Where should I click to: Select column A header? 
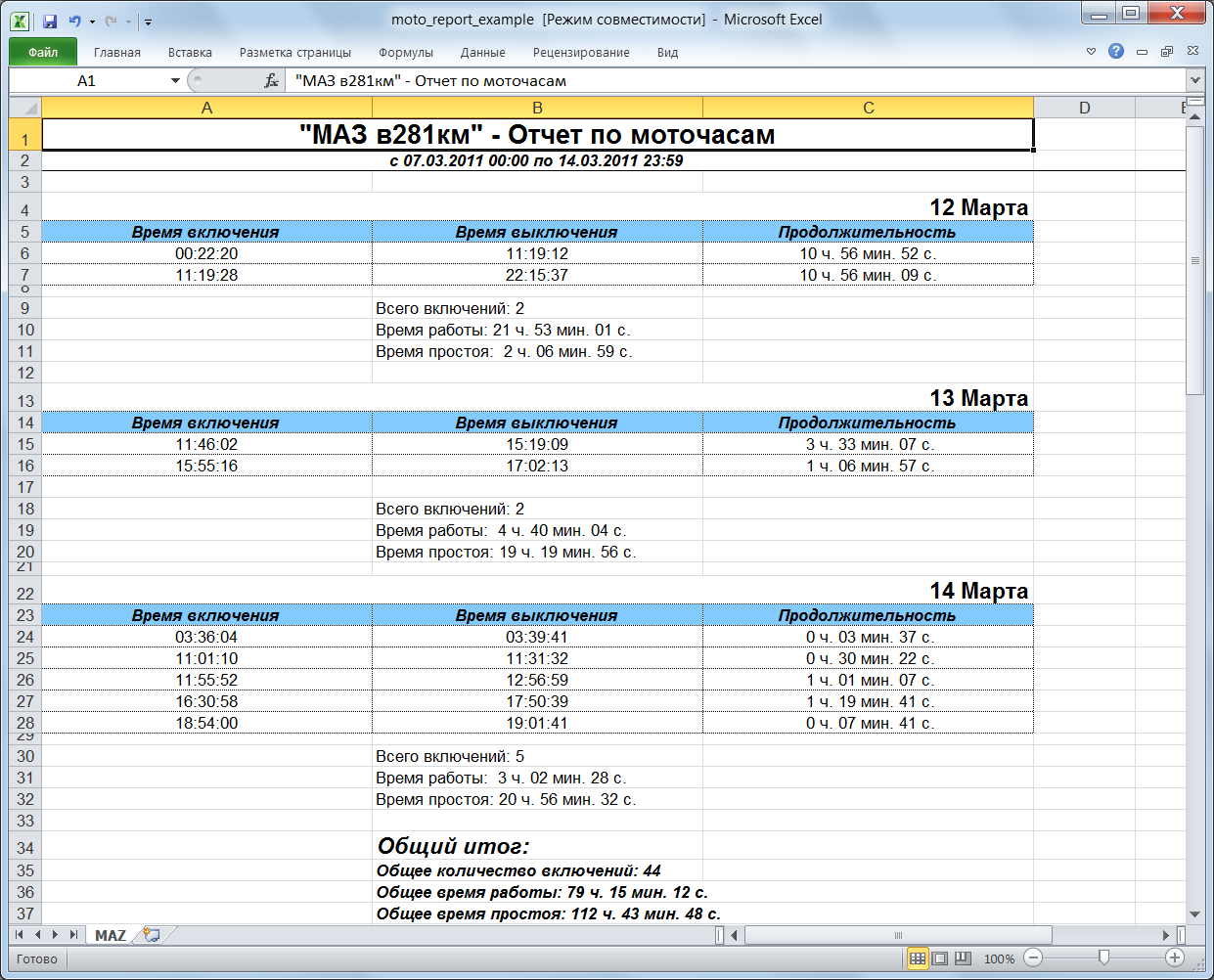point(207,108)
